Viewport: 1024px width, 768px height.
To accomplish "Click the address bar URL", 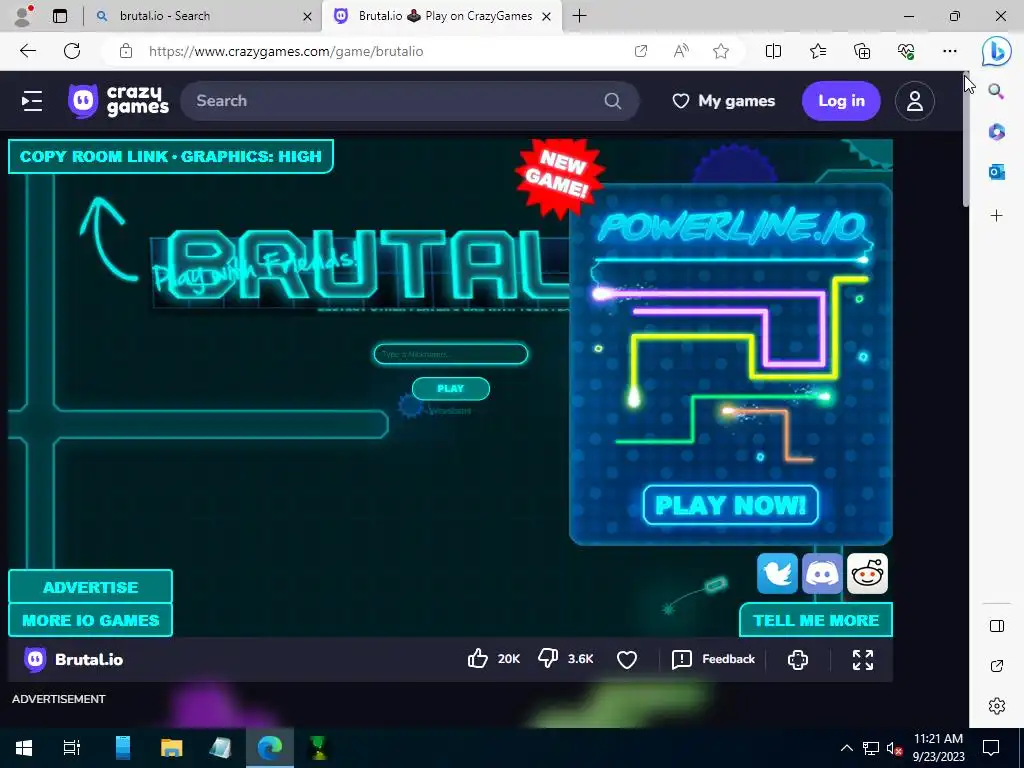I will click(x=286, y=51).
